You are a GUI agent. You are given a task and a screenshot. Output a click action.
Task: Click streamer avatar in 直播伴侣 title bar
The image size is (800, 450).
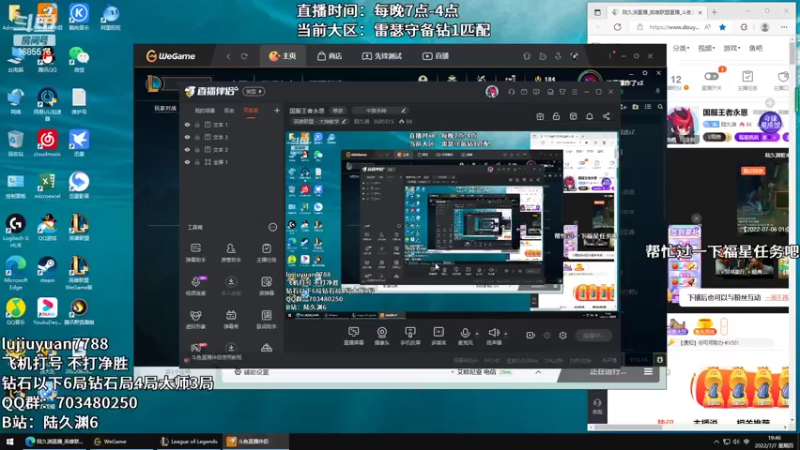(492, 92)
